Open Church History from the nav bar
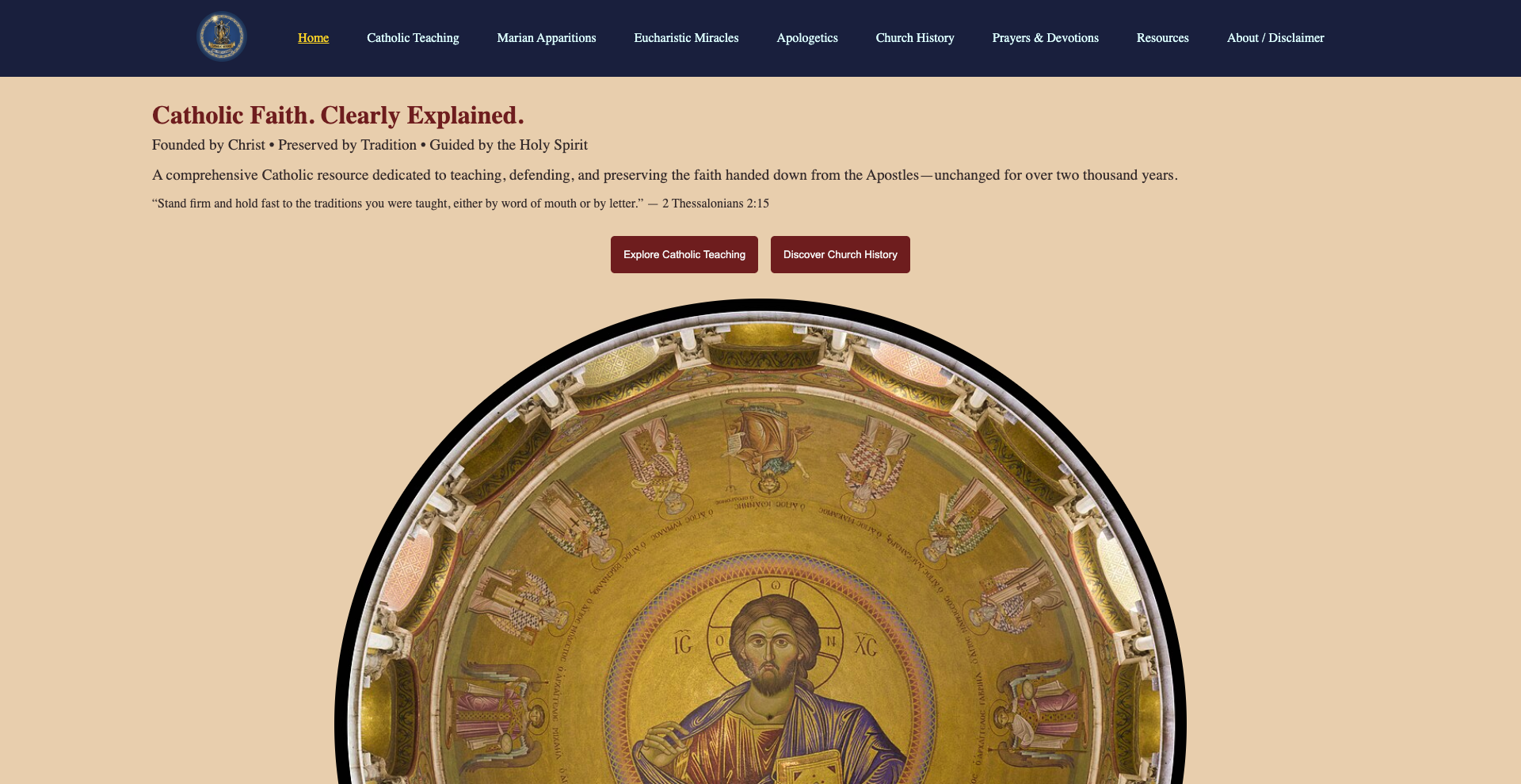Image resolution: width=1521 pixels, height=784 pixels. tap(915, 38)
